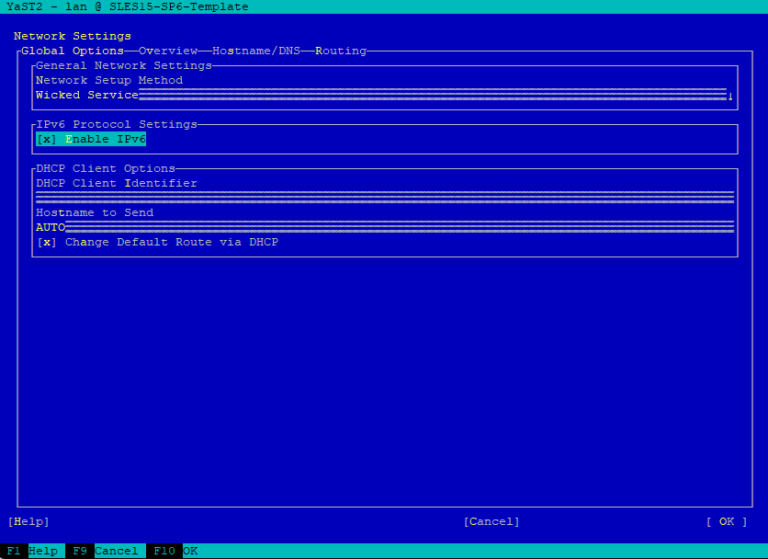Toggle the Enable IPv6 checkbox

pyautogui.click(x=47, y=139)
